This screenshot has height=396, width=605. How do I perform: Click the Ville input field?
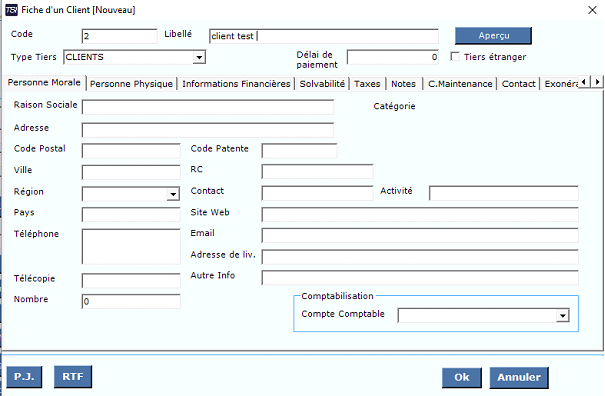[131, 172]
